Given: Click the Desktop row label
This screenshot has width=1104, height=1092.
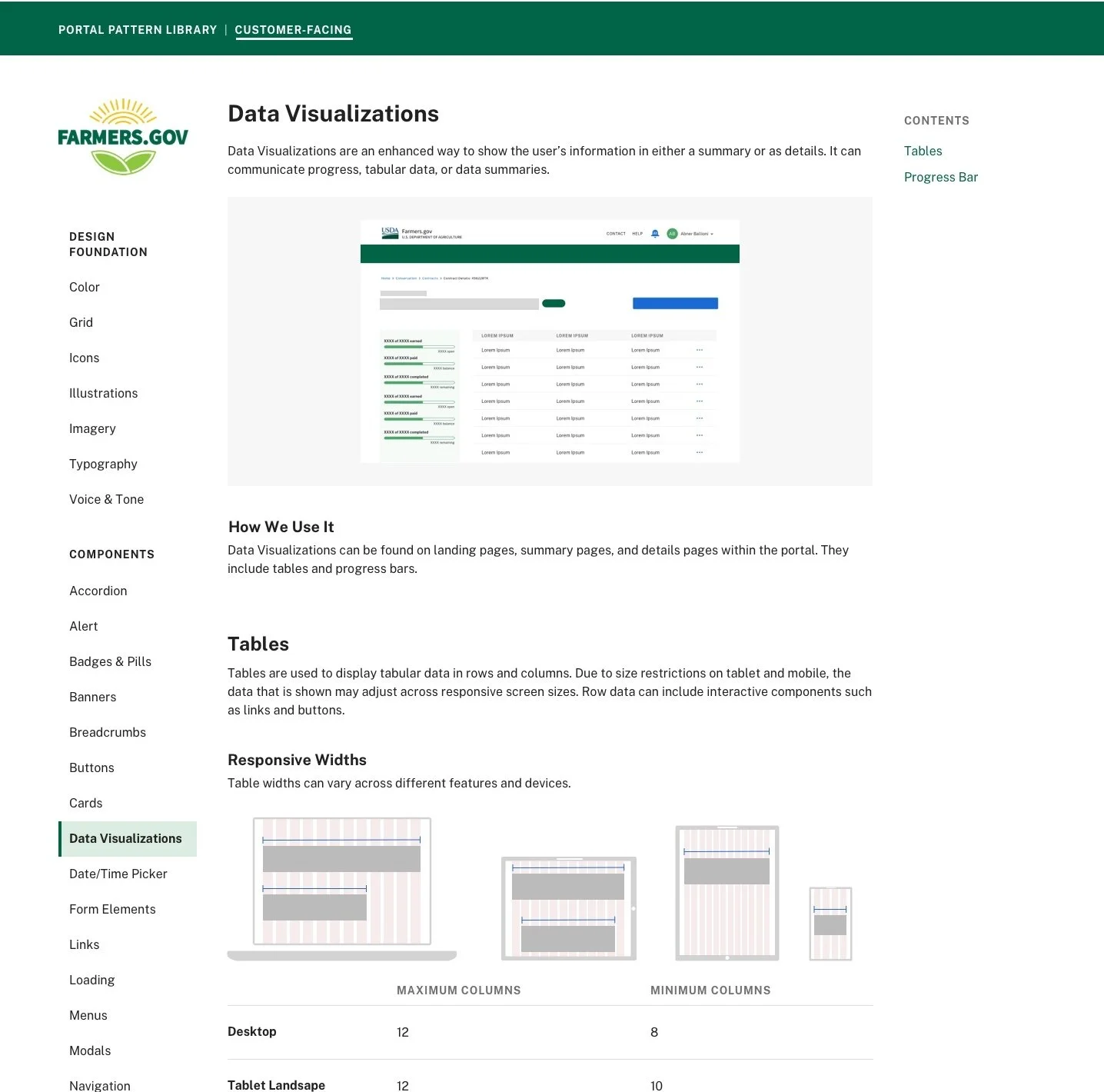Looking at the screenshot, I should pos(252,1032).
